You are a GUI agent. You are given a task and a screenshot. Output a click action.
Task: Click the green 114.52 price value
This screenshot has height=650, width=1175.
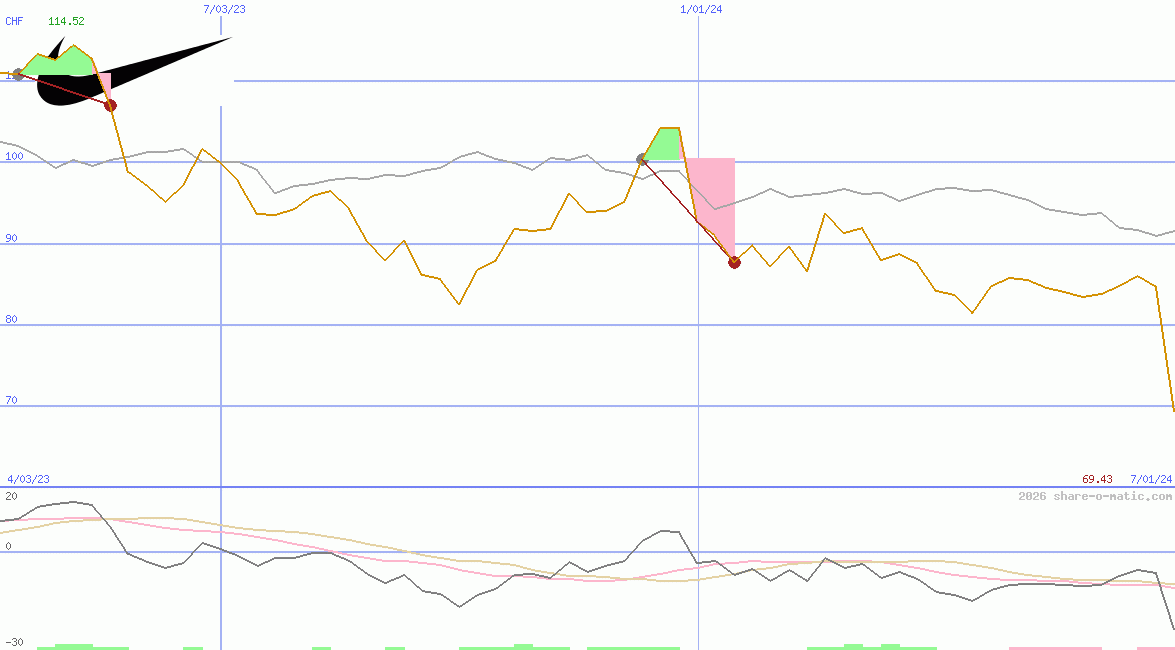(x=66, y=21)
